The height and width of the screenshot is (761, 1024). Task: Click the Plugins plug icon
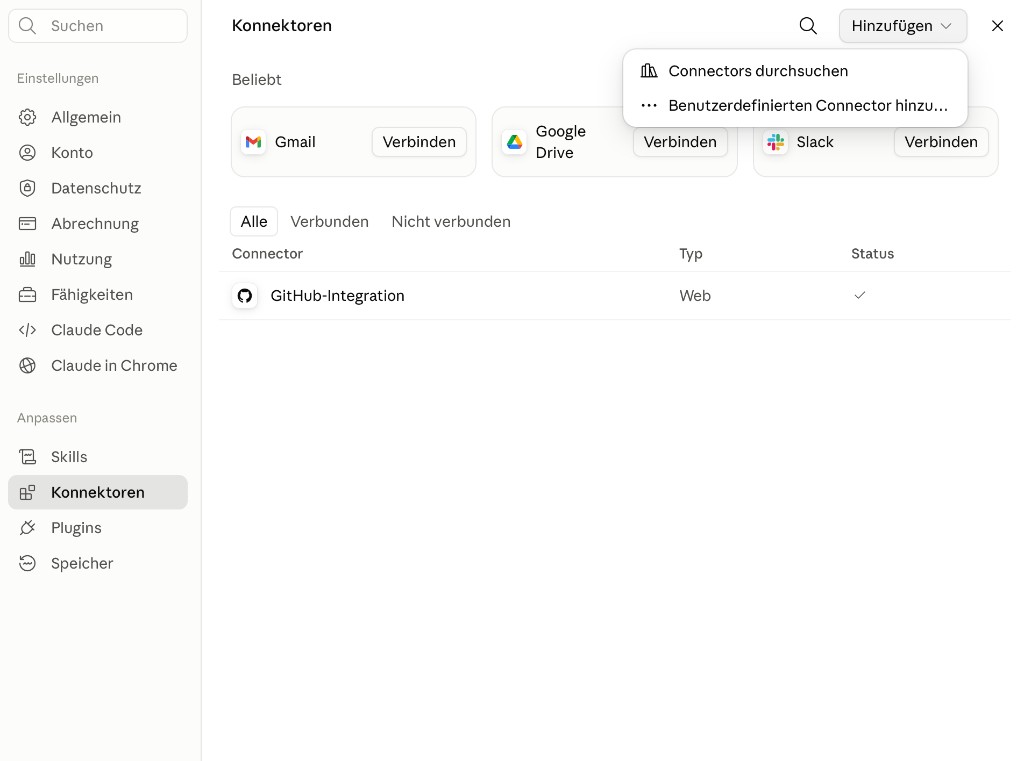[27, 528]
